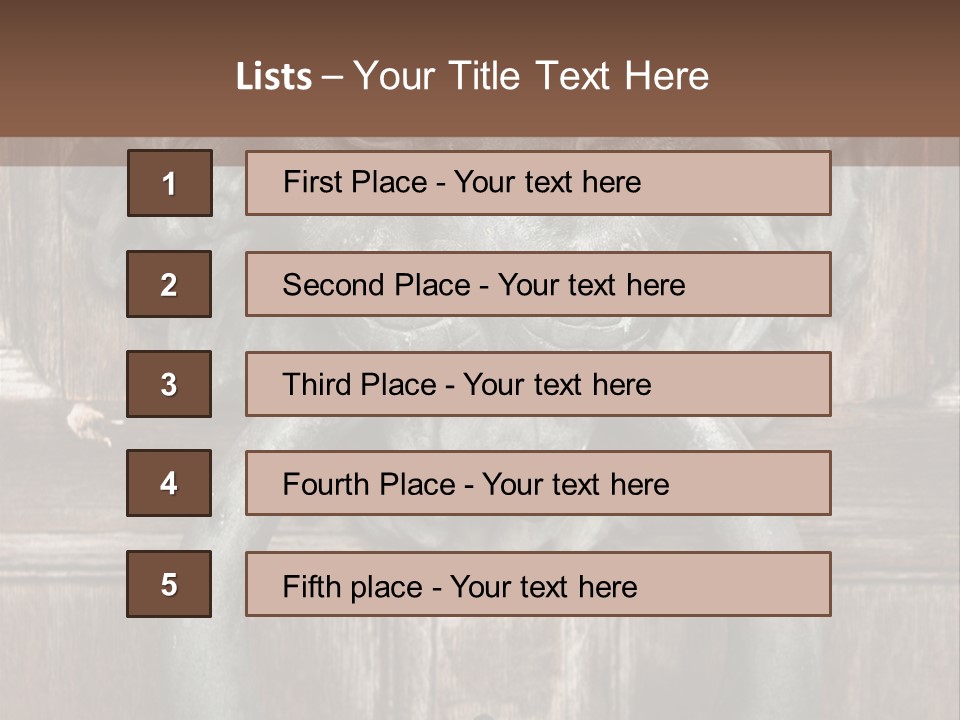Select 'Your Title Text Here' heading
The width and height of the screenshot is (960, 720).
(531, 76)
